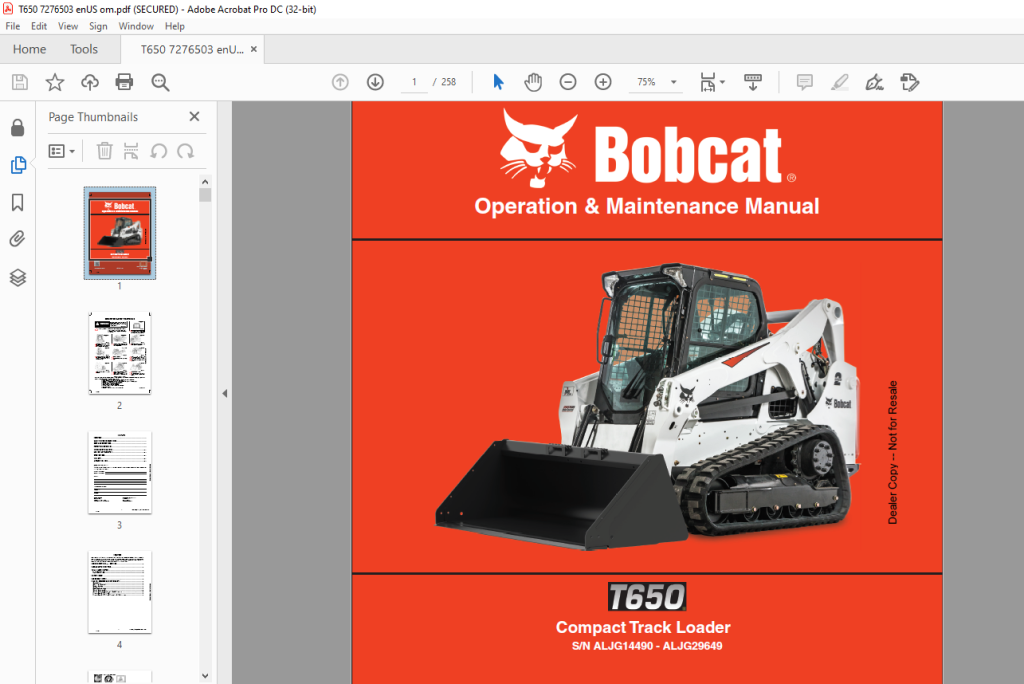Rotate pages clockwise
Image resolution: width=1024 pixels, height=684 pixels.
pyautogui.click(x=185, y=151)
